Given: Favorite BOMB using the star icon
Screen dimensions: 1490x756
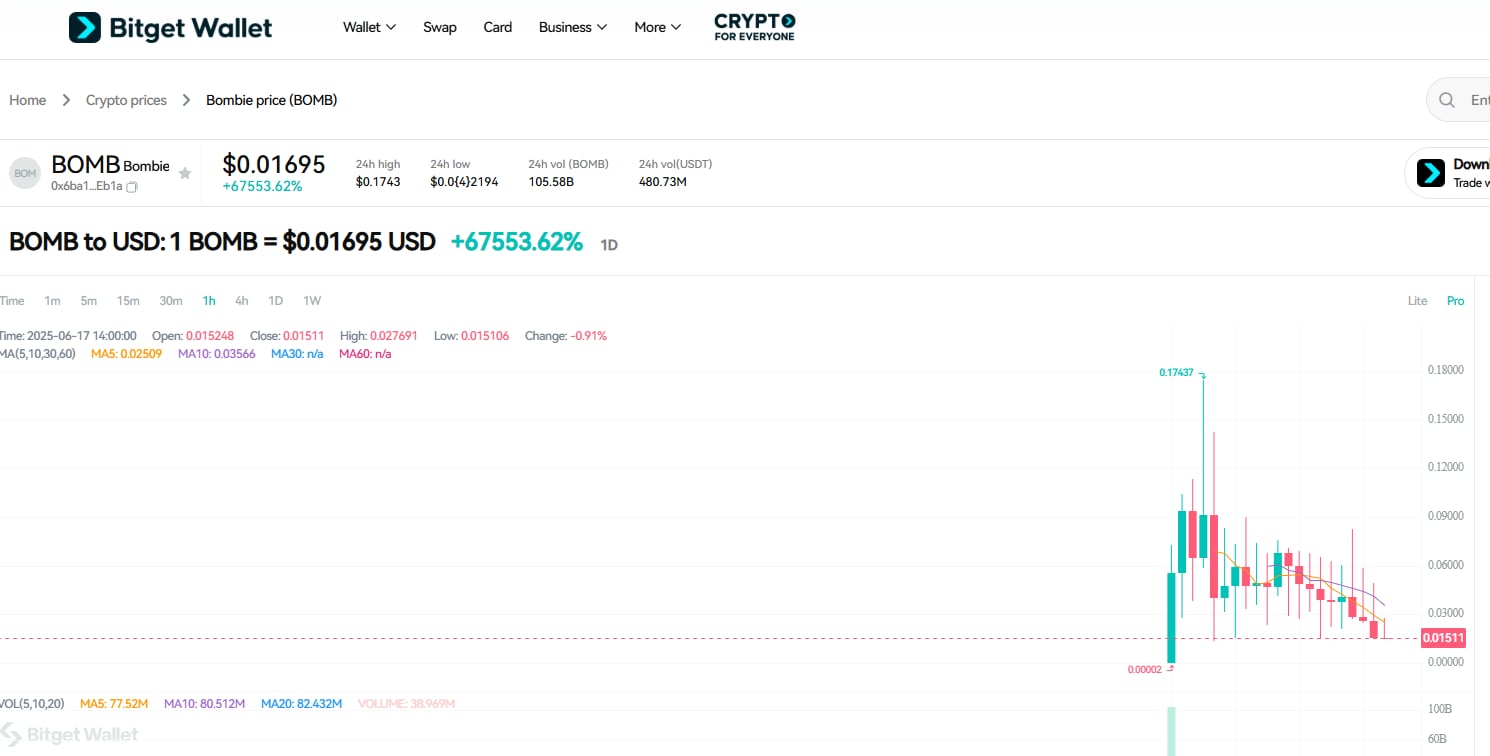Looking at the screenshot, I should point(185,173).
